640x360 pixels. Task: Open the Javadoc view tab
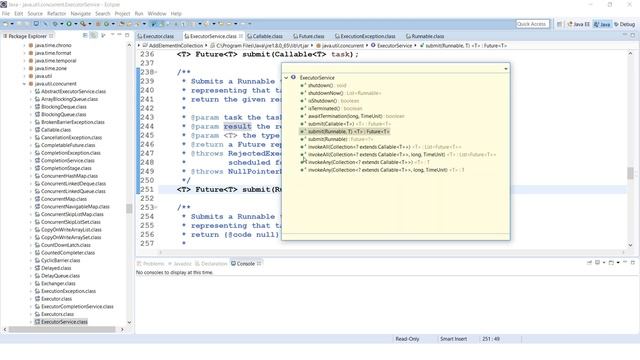(x=180, y=264)
